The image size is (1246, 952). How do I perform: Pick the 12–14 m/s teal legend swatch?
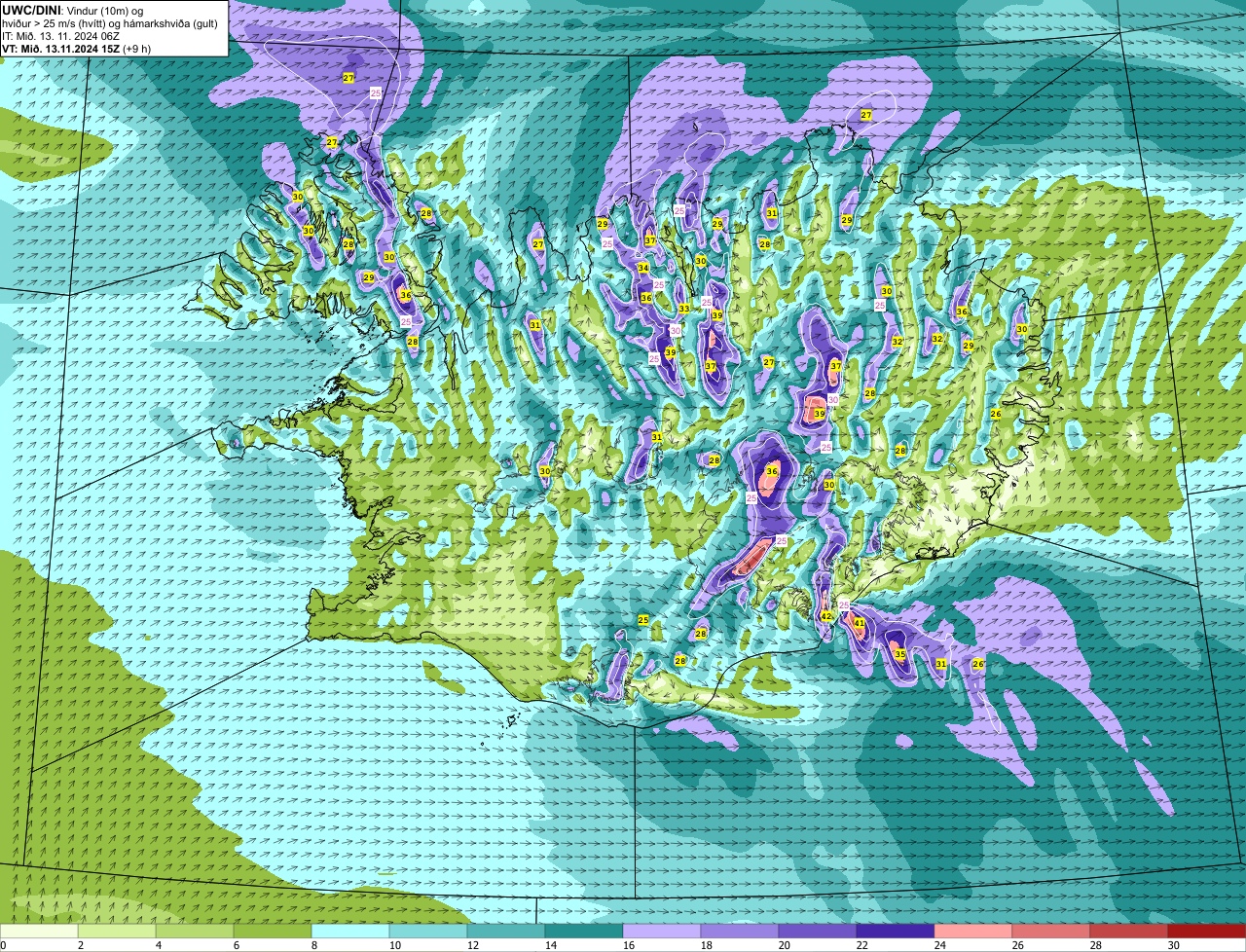click(x=506, y=931)
